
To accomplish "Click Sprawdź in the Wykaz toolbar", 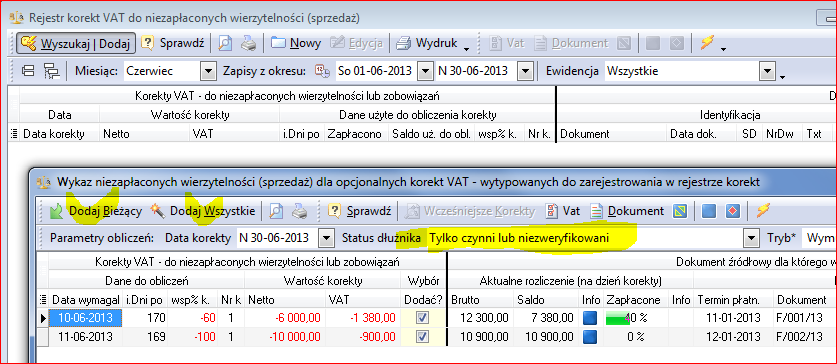I will coord(360,211).
